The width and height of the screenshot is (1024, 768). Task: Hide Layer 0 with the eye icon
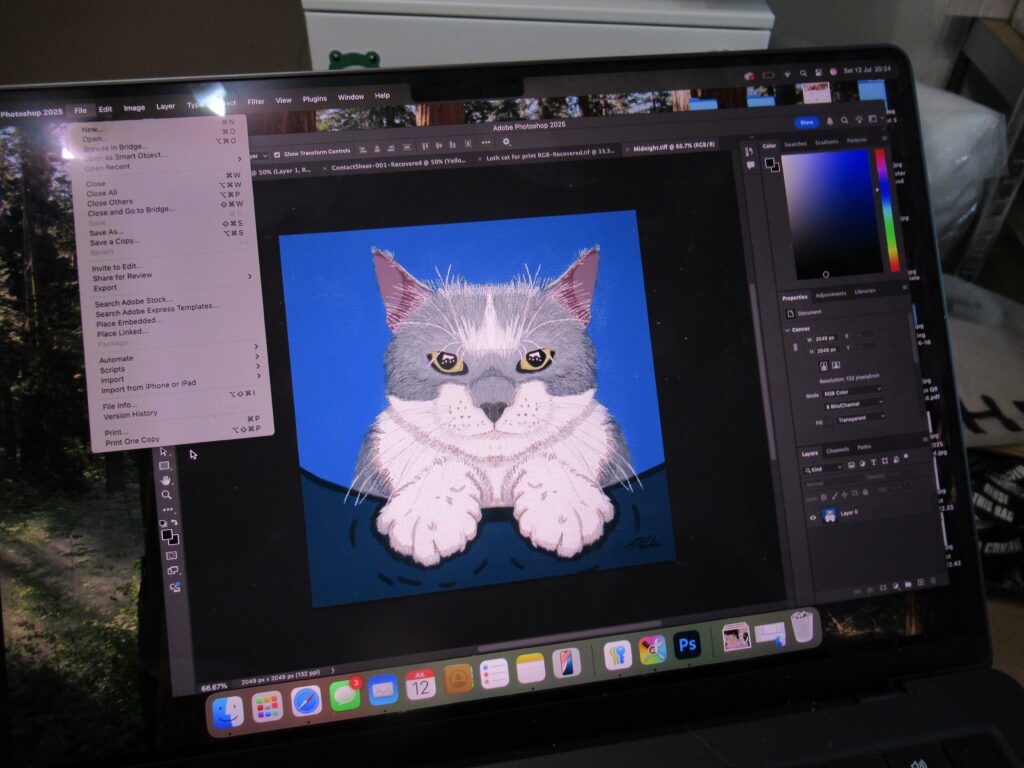pos(813,518)
